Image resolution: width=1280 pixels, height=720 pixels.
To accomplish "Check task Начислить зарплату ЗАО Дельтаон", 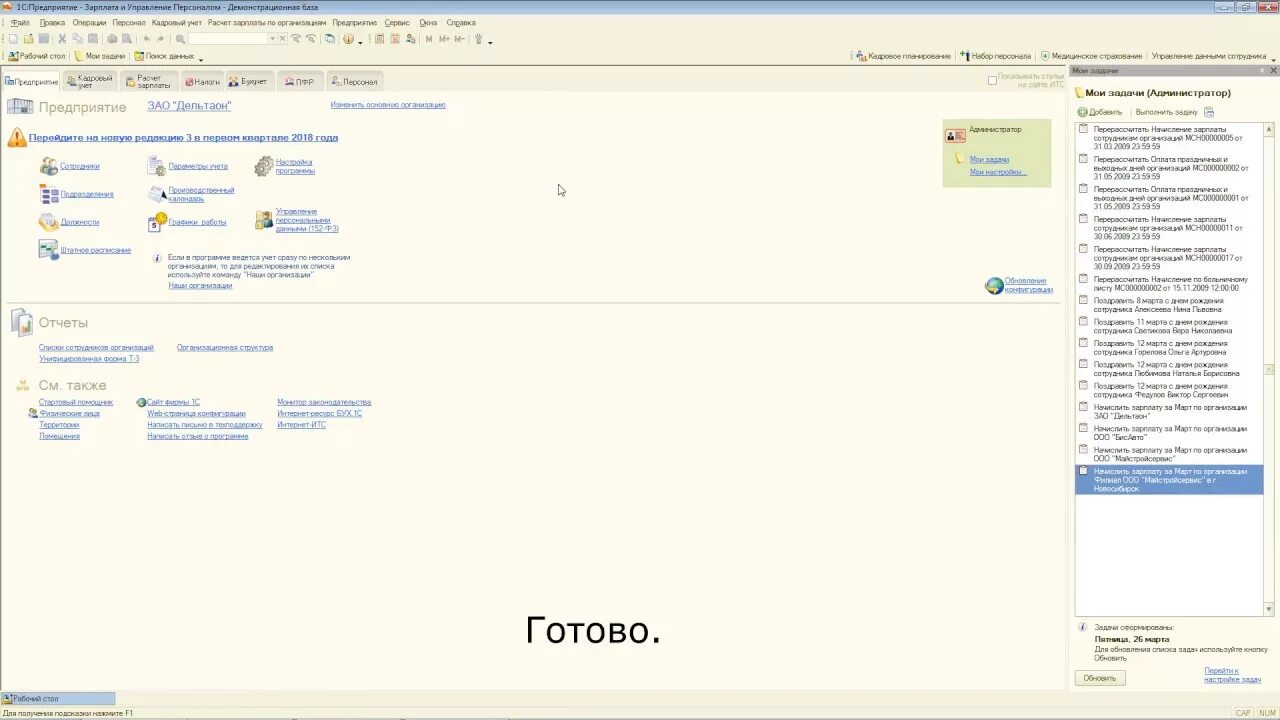I will point(1083,407).
